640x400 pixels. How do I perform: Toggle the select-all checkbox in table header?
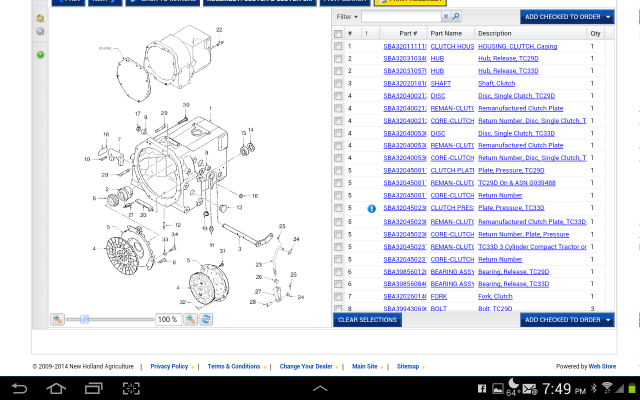[338, 33]
